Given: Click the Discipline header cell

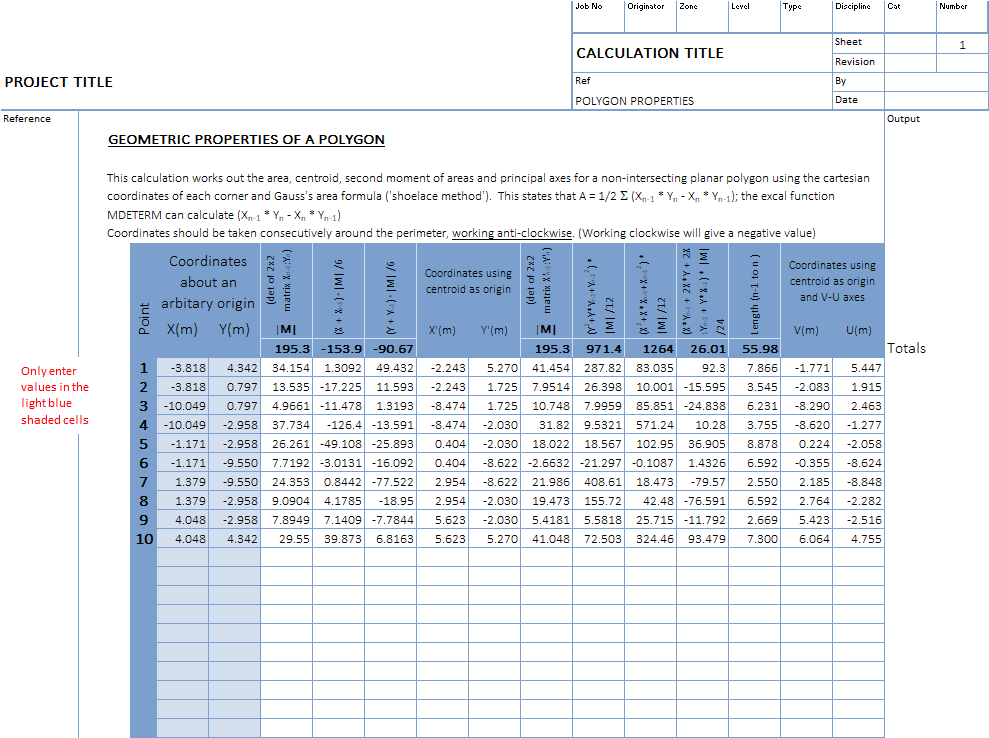Looking at the screenshot, I should click(858, 16).
